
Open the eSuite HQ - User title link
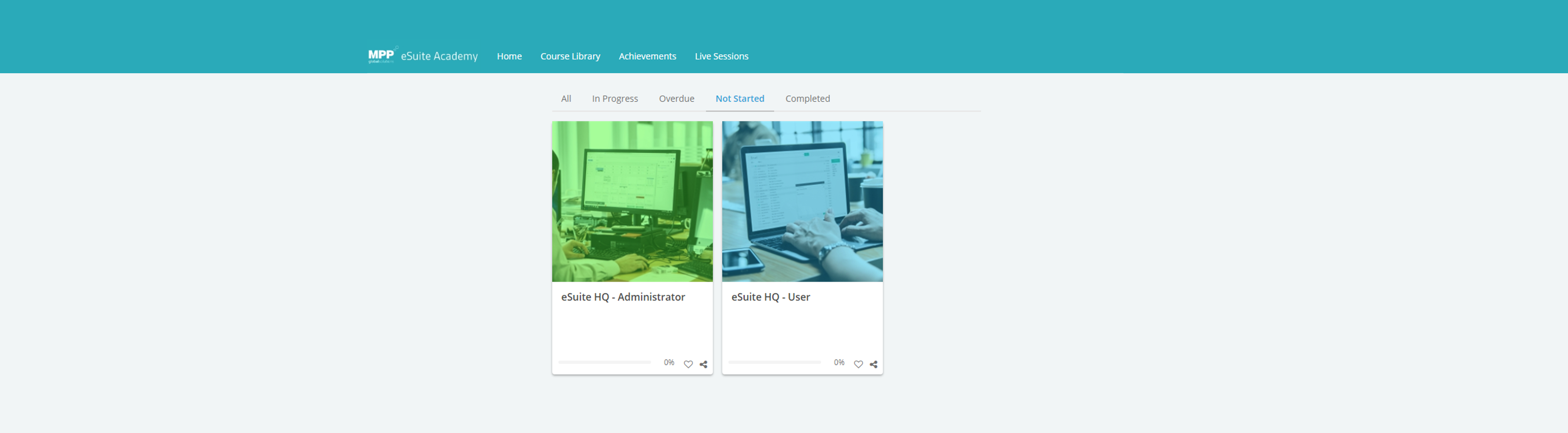(770, 297)
